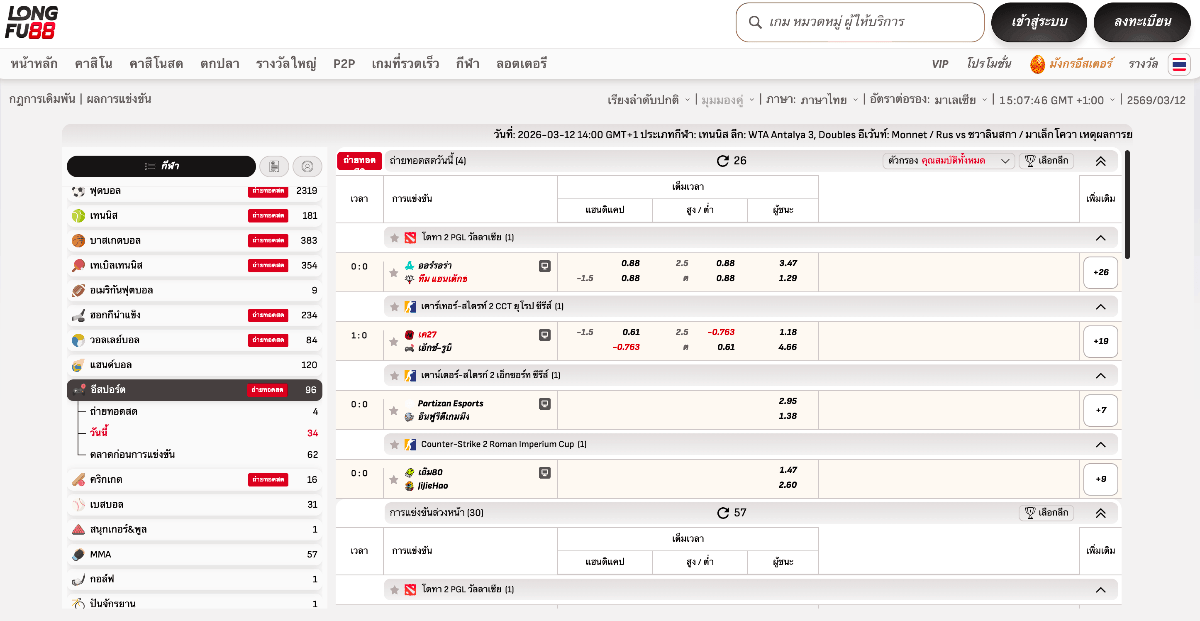Click the tennis ball icon in the sidebar
The height and width of the screenshot is (621, 1200).
coord(79,215)
